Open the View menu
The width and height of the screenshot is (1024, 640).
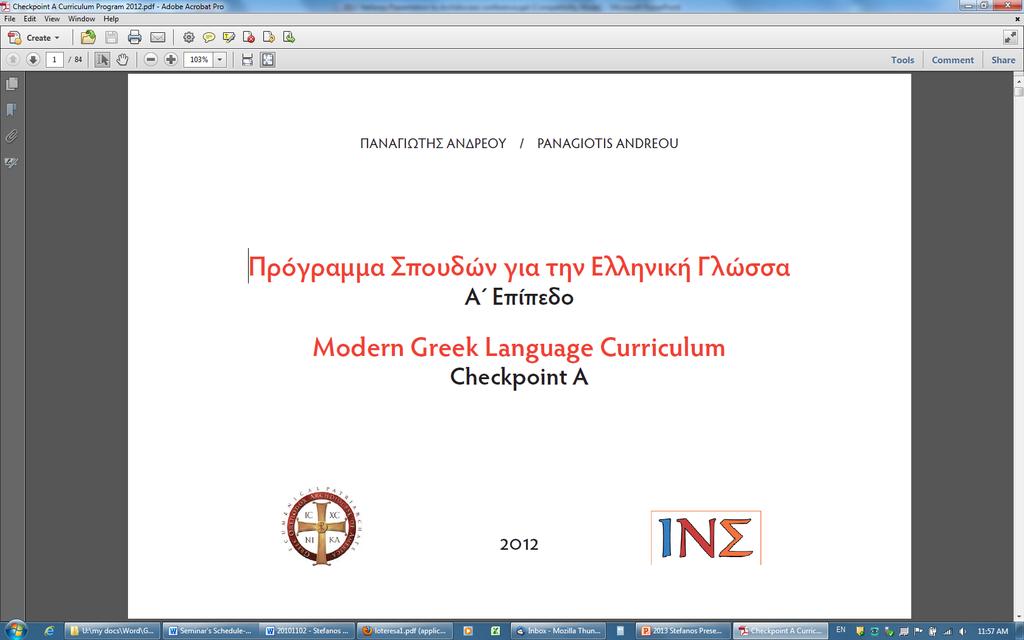coord(52,19)
